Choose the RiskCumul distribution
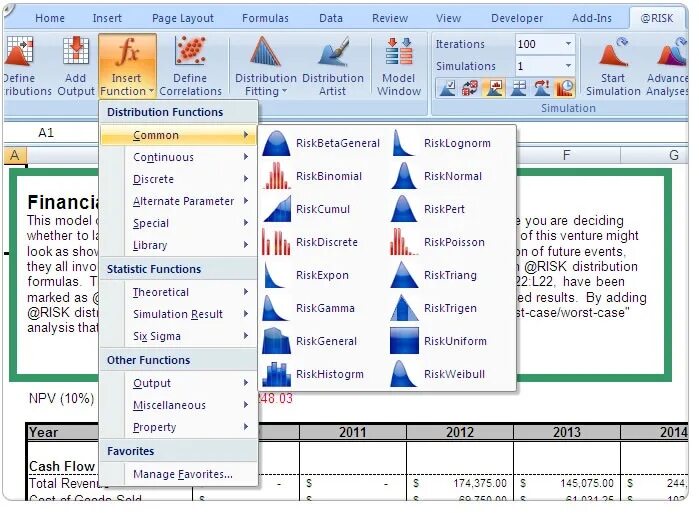Viewport: 699px width, 513px height. [x=321, y=209]
